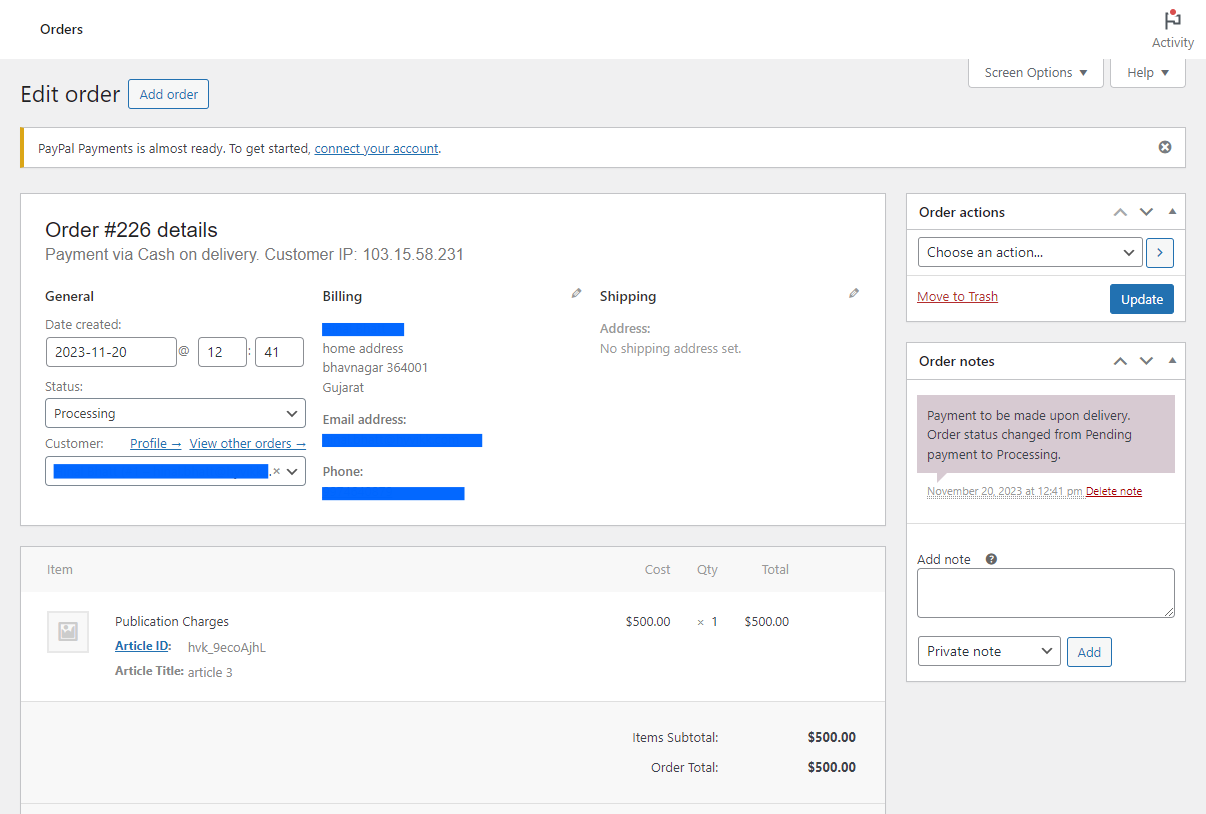Open the Choose an action dropdown
The height and width of the screenshot is (814, 1206).
(x=1029, y=252)
